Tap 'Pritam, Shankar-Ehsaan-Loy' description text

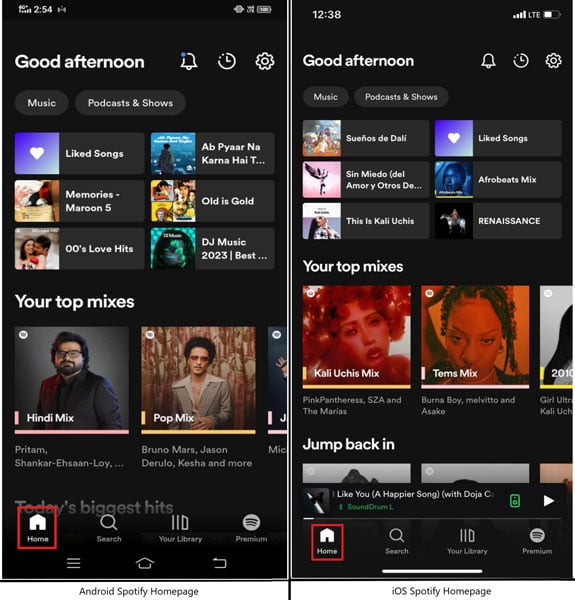[x=69, y=456]
